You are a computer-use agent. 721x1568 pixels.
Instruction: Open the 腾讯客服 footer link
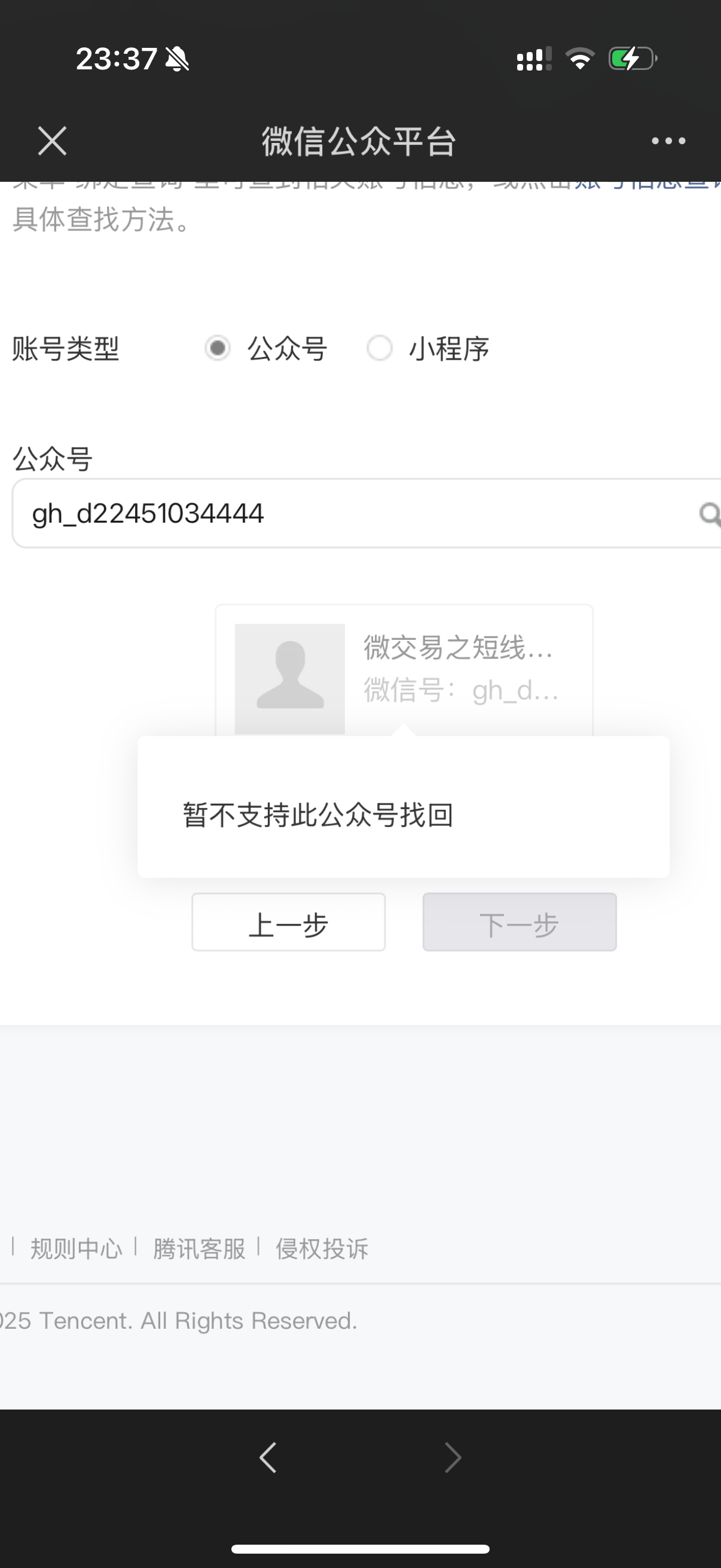point(199,1249)
